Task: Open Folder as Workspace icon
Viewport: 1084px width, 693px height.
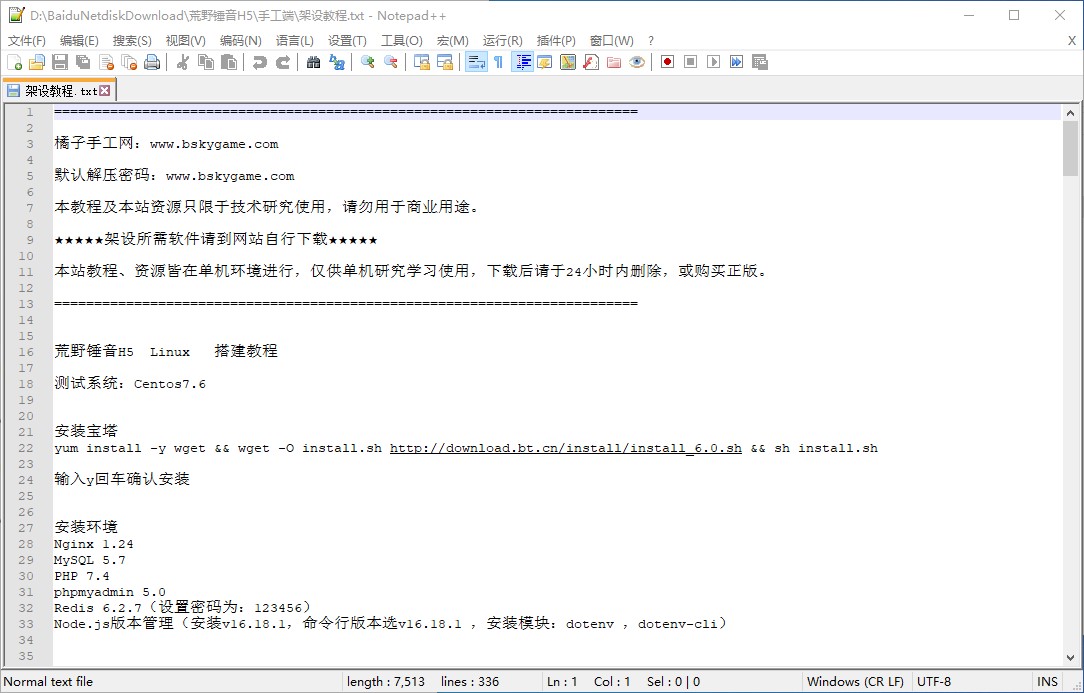Action: point(614,62)
